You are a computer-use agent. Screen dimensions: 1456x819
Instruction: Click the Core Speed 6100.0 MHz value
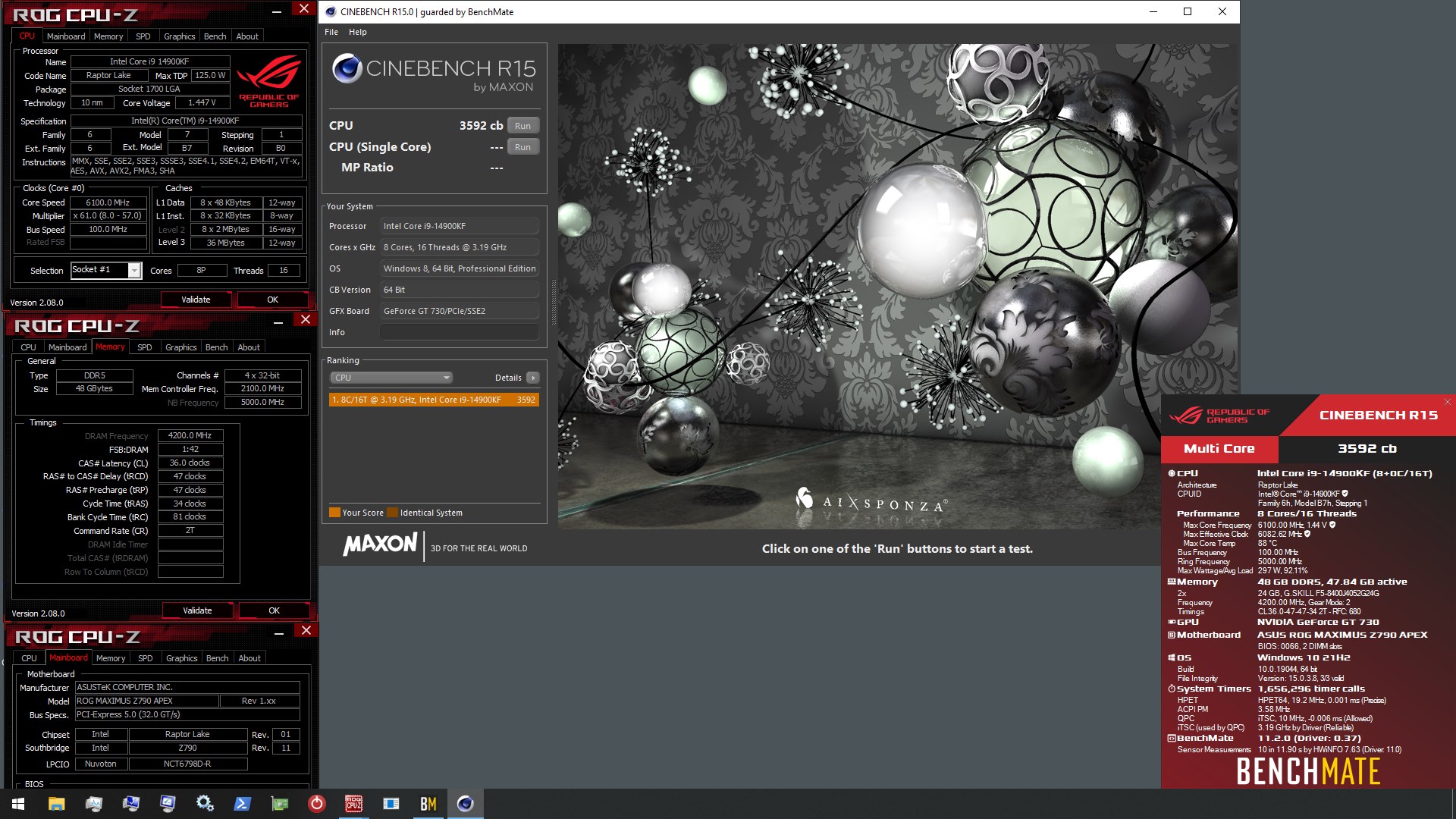(x=108, y=202)
